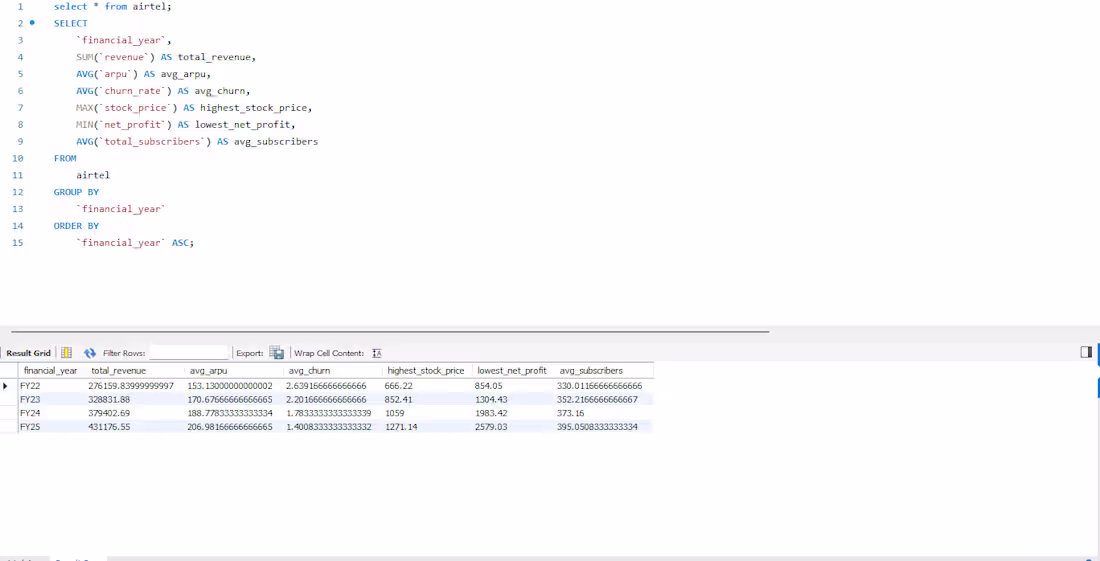
Task: Click the MAX(`stock_price`) line in editor
Action: [x=194, y=107]
